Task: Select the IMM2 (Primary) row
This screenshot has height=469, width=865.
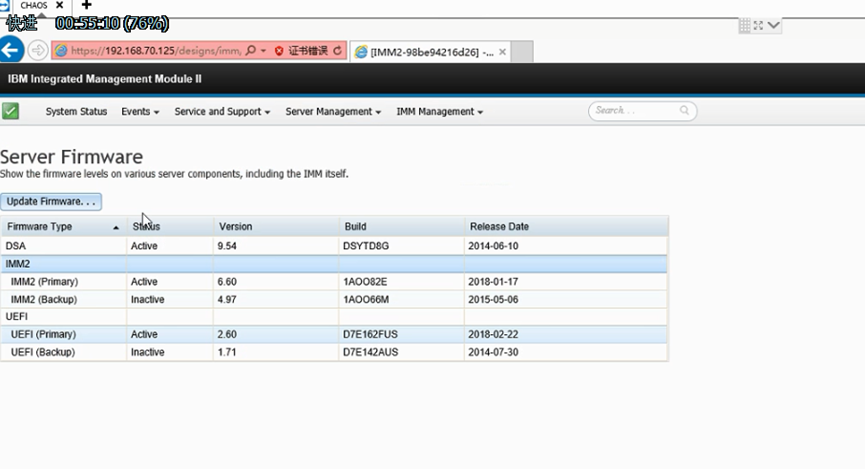Action: pos(334,281)
